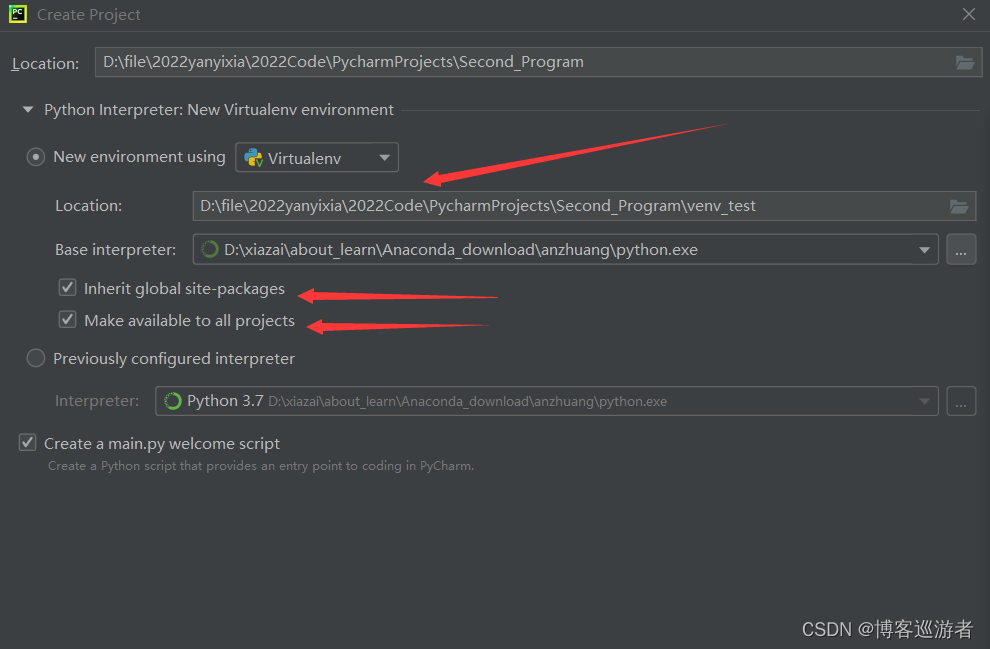The height and width of the screenshot is (649, 990).
Task: Uncheck Make available to all projects
Action: click(x=68, y=319)
